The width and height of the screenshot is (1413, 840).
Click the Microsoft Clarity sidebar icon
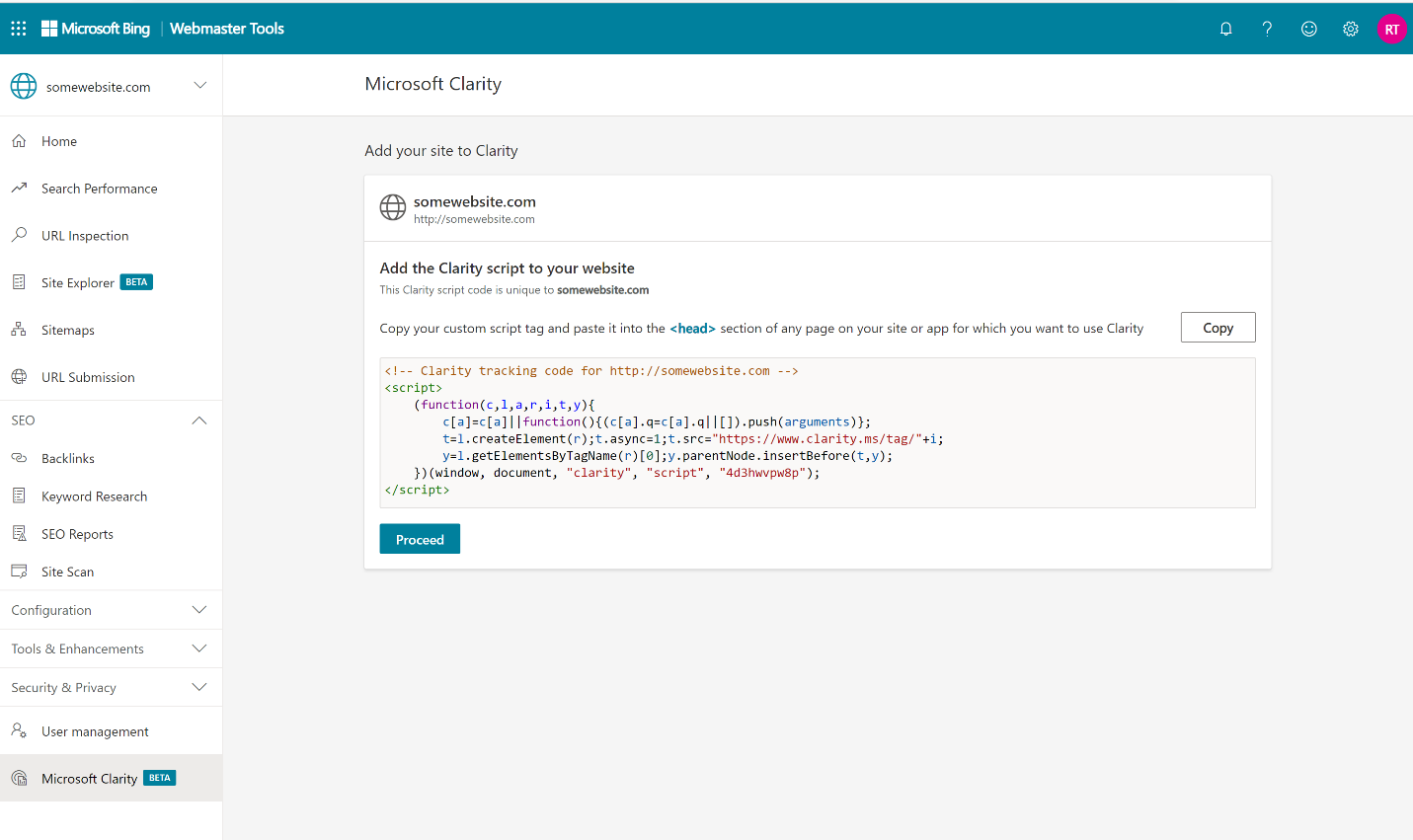[x=19, y=778]
